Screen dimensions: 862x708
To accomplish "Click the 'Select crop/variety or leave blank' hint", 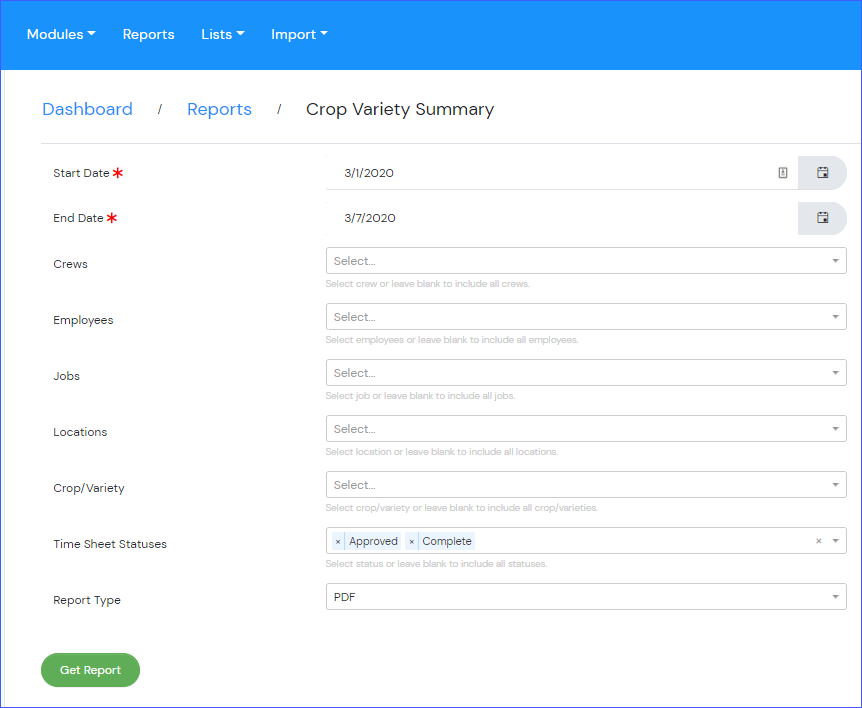I will [x=462, y=508].
